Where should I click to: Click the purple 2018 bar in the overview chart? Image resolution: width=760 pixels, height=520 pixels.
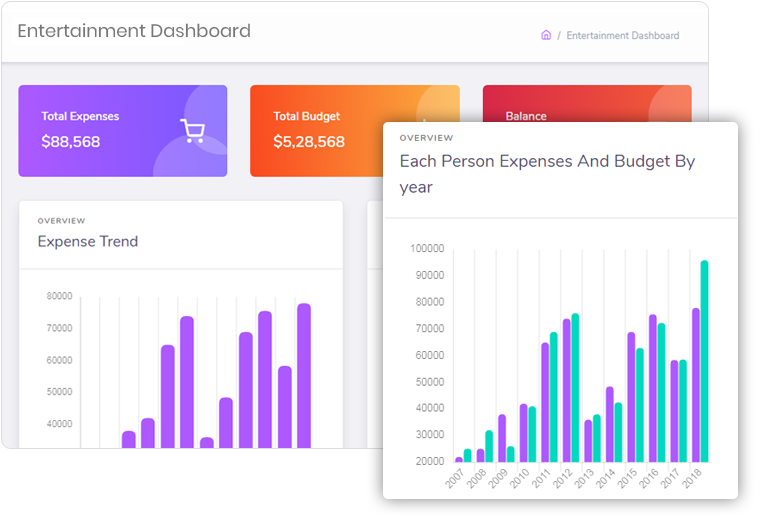coord(696,385)
